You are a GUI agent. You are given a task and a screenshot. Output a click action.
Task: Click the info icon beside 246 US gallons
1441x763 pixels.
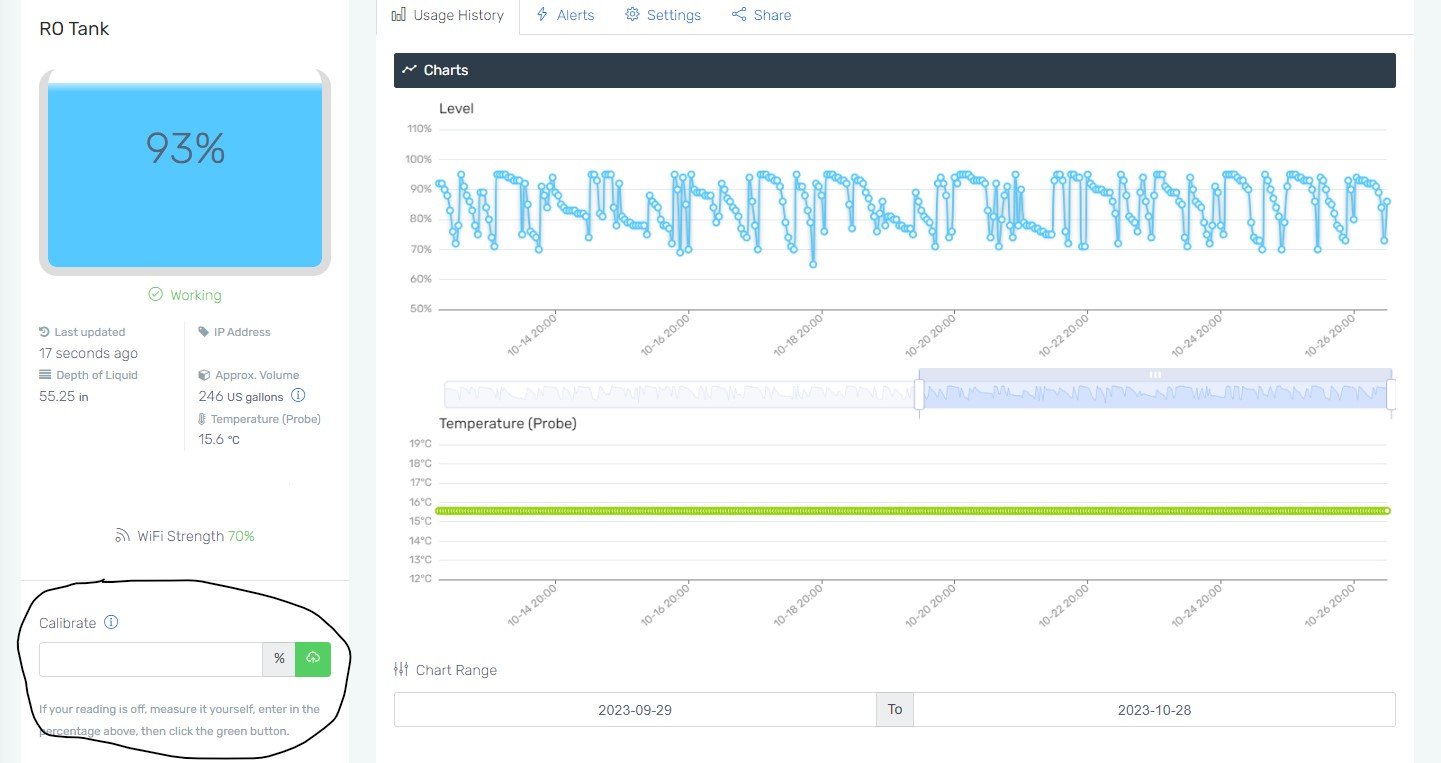click(x=298, y=396)
